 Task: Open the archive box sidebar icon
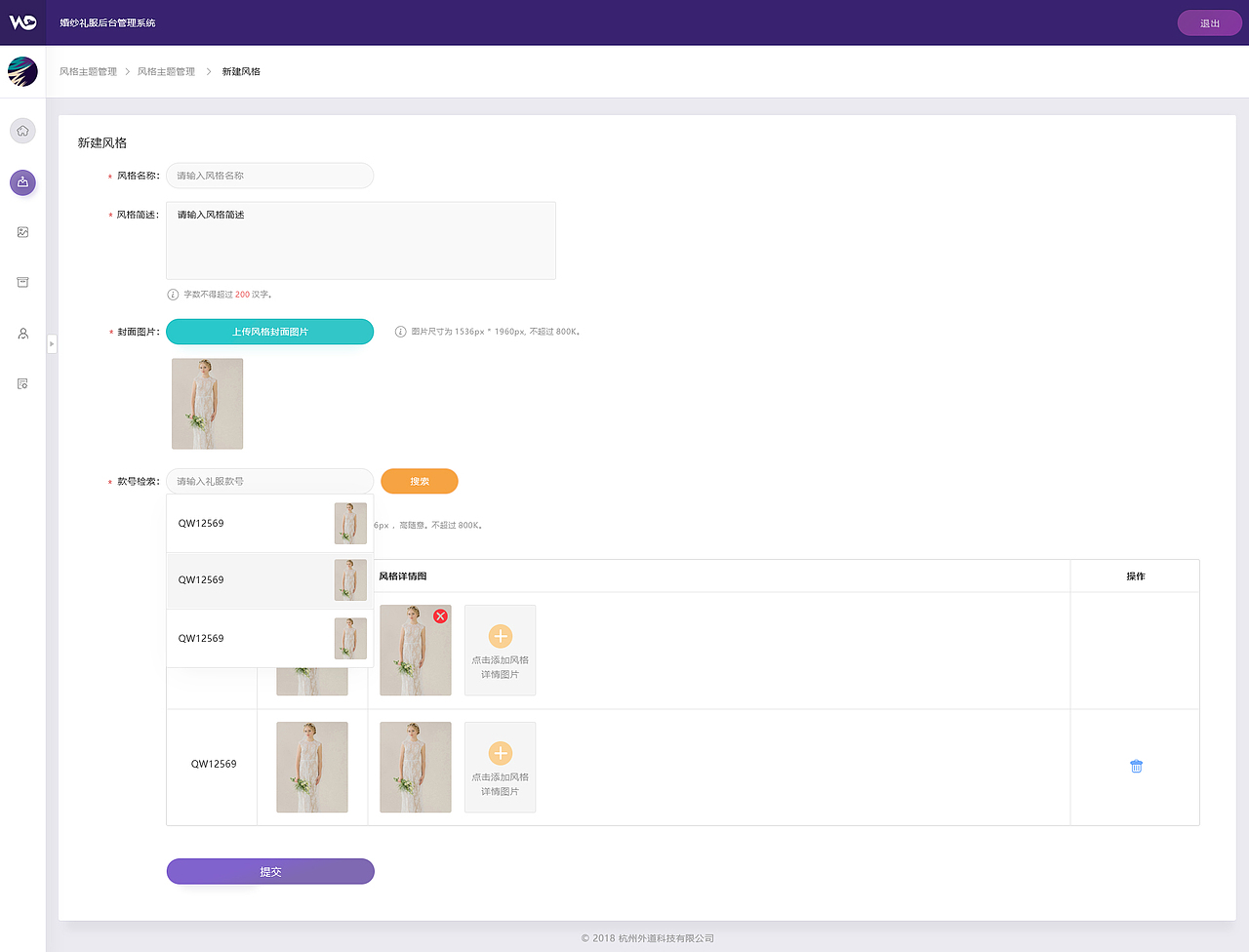point(22,282)
